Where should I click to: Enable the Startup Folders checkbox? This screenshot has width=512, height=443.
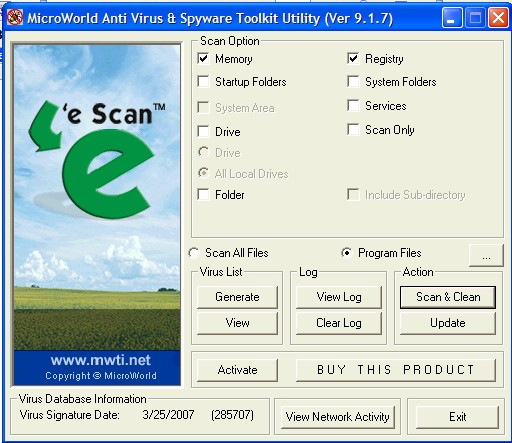(203, 81)
